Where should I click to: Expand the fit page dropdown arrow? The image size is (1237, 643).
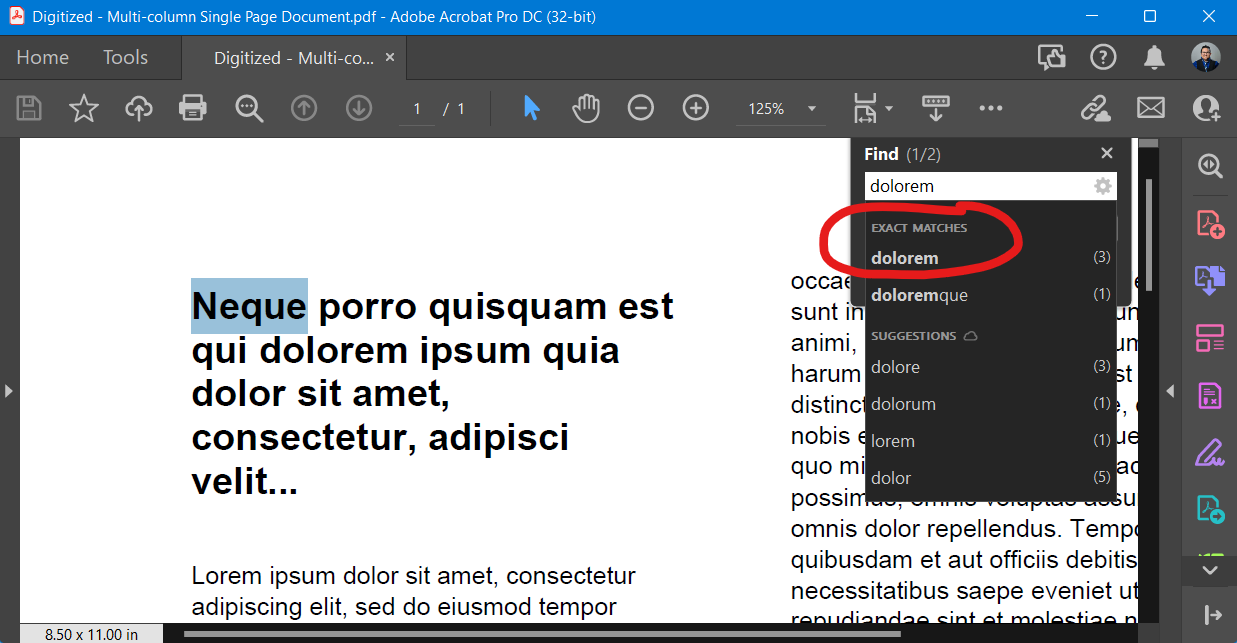pos(888,108)
